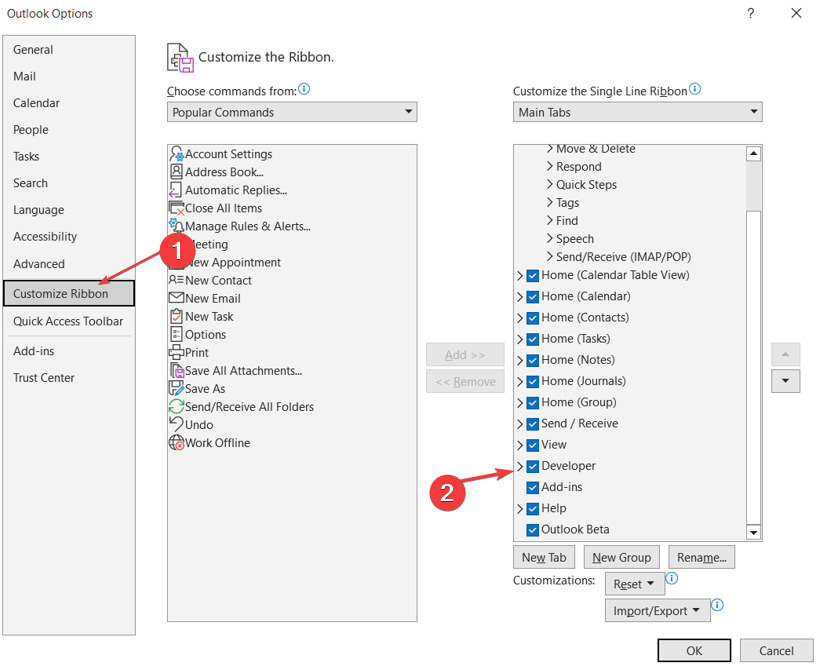Uncheck the Home (Calendar) checkbox
The height and width of the screenshot is (668, 816).
pyautogui.click(x=532, y=297)
